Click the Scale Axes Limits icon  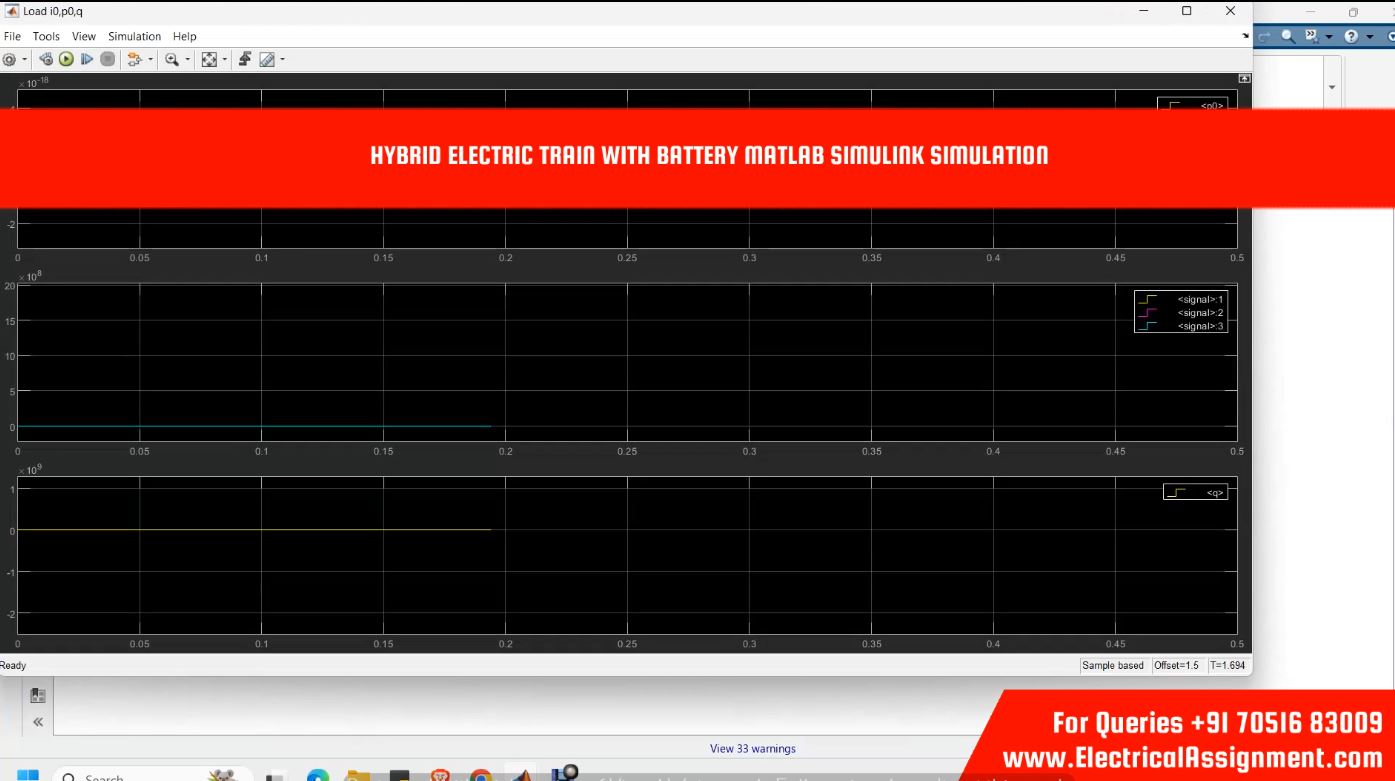209,60
